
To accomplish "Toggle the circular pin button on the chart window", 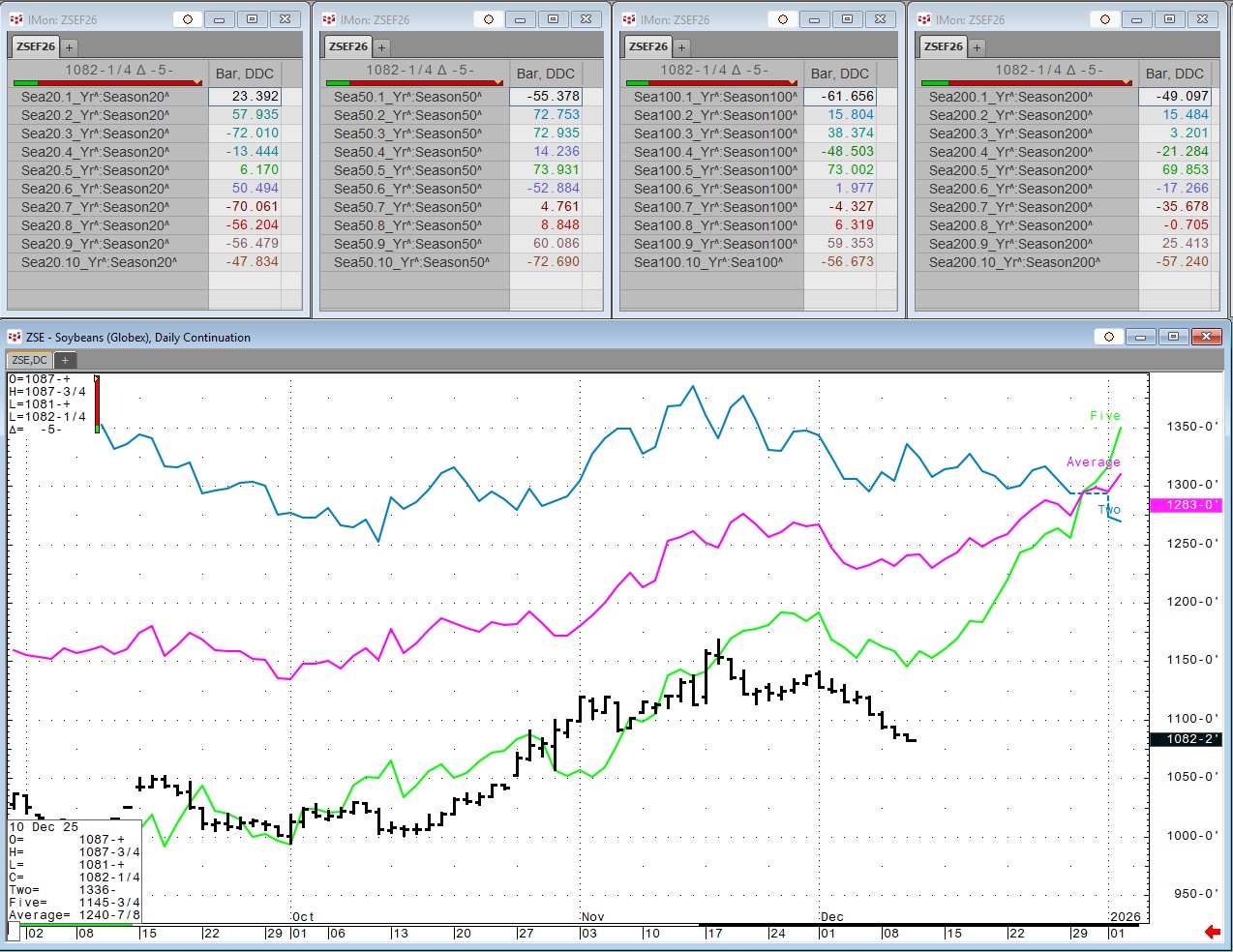I will [x=1107, y=337].
